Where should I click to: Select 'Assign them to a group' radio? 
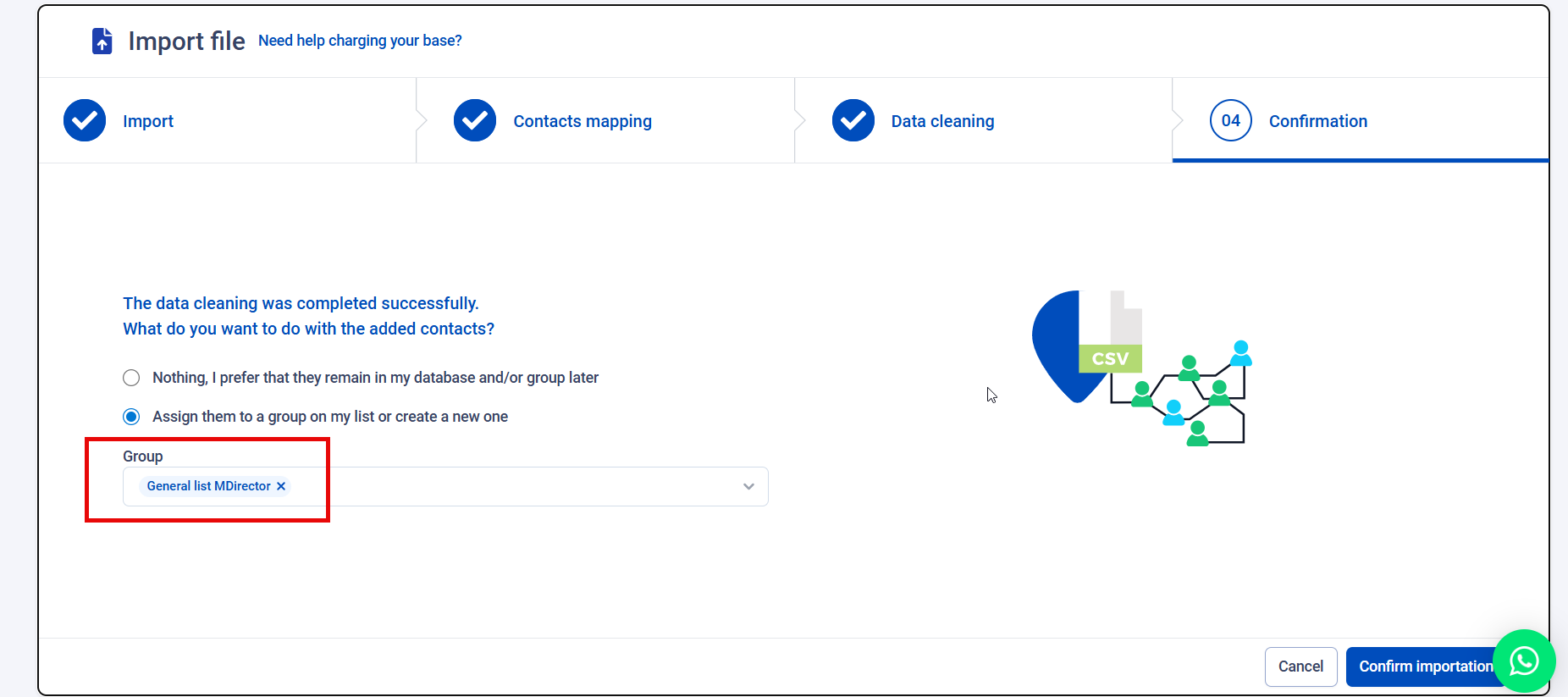tap(131, 417)
